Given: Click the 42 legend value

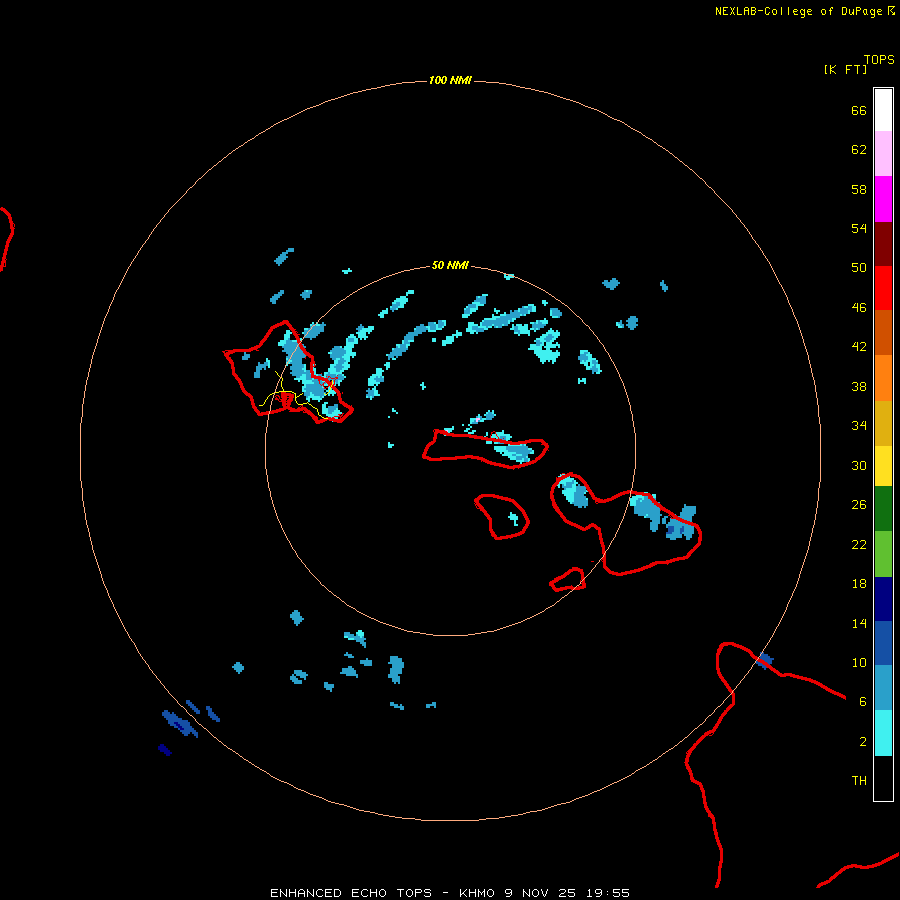Looking at the screenshot, I should (x=859, y=347).
